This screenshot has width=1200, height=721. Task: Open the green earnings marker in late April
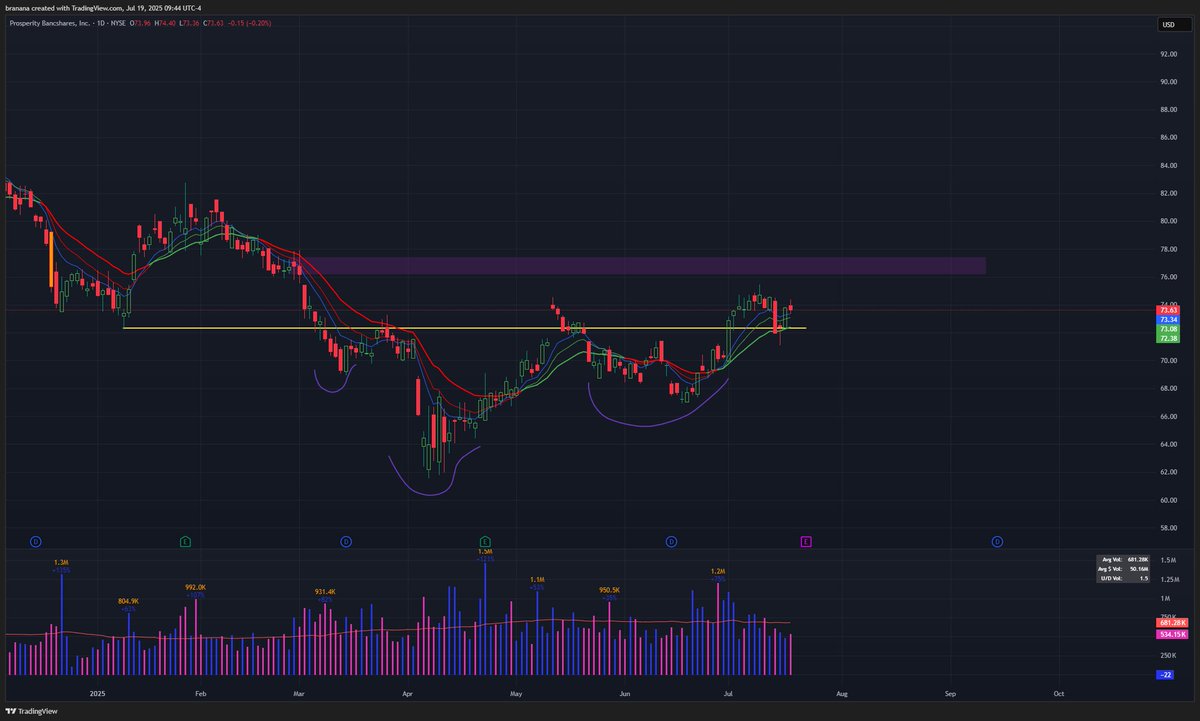(x=485, y=541)
